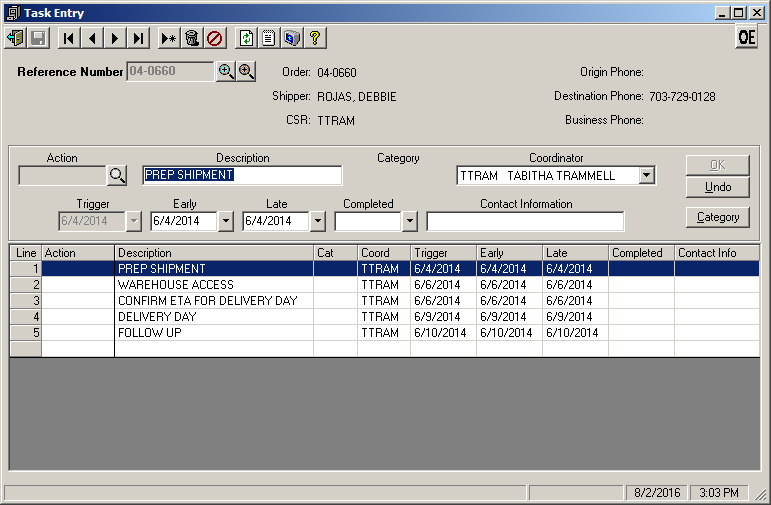Click the blue magnifier beside Reference Number
771x505 pixels.
[x=226, y=71]
